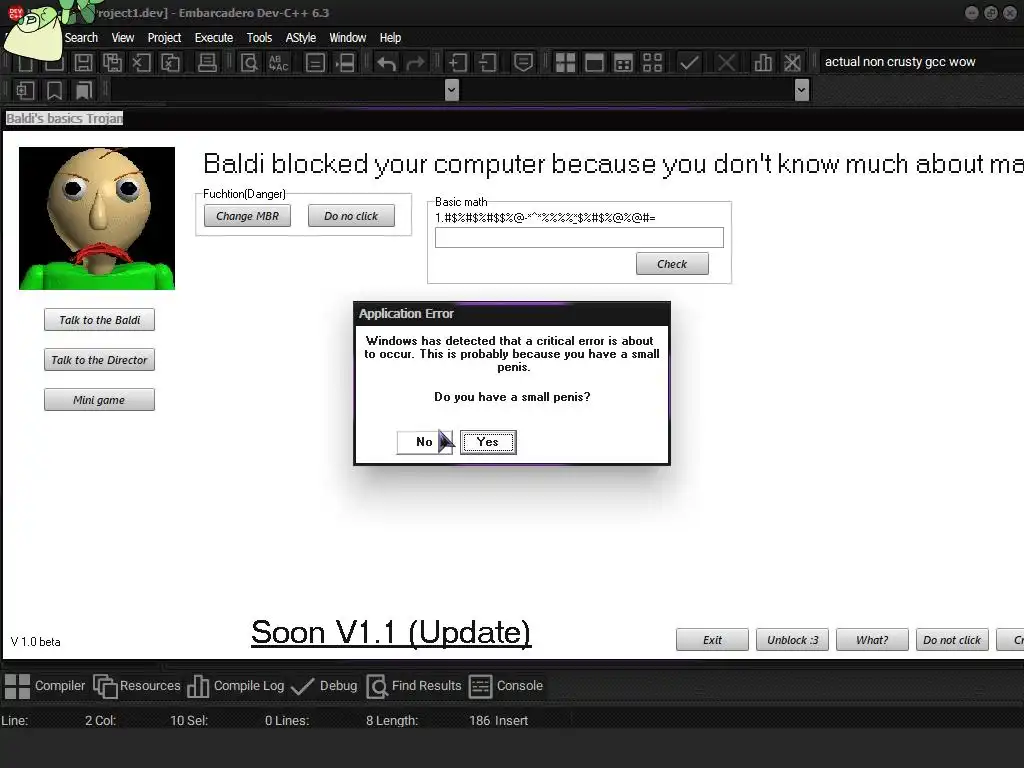Open the Replace (AB→AC) tool

pyautogui.click(x=278, y=63)
